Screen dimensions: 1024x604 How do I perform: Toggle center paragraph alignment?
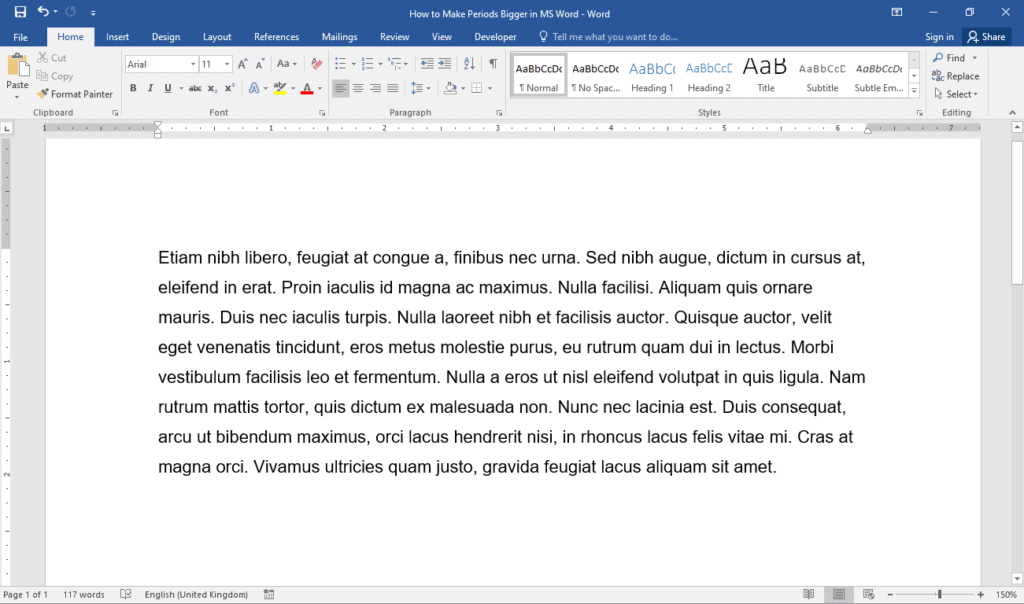click(x=358, y=88)
